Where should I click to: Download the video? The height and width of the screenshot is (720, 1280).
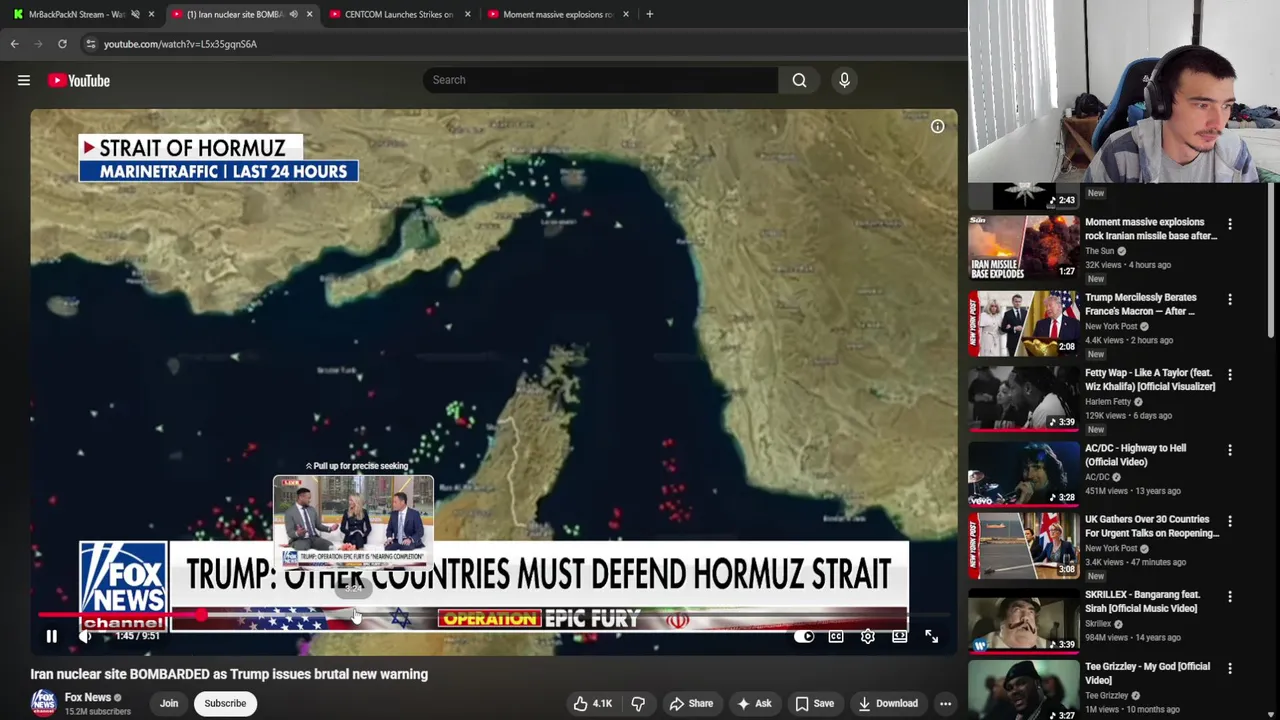[888, 704]
